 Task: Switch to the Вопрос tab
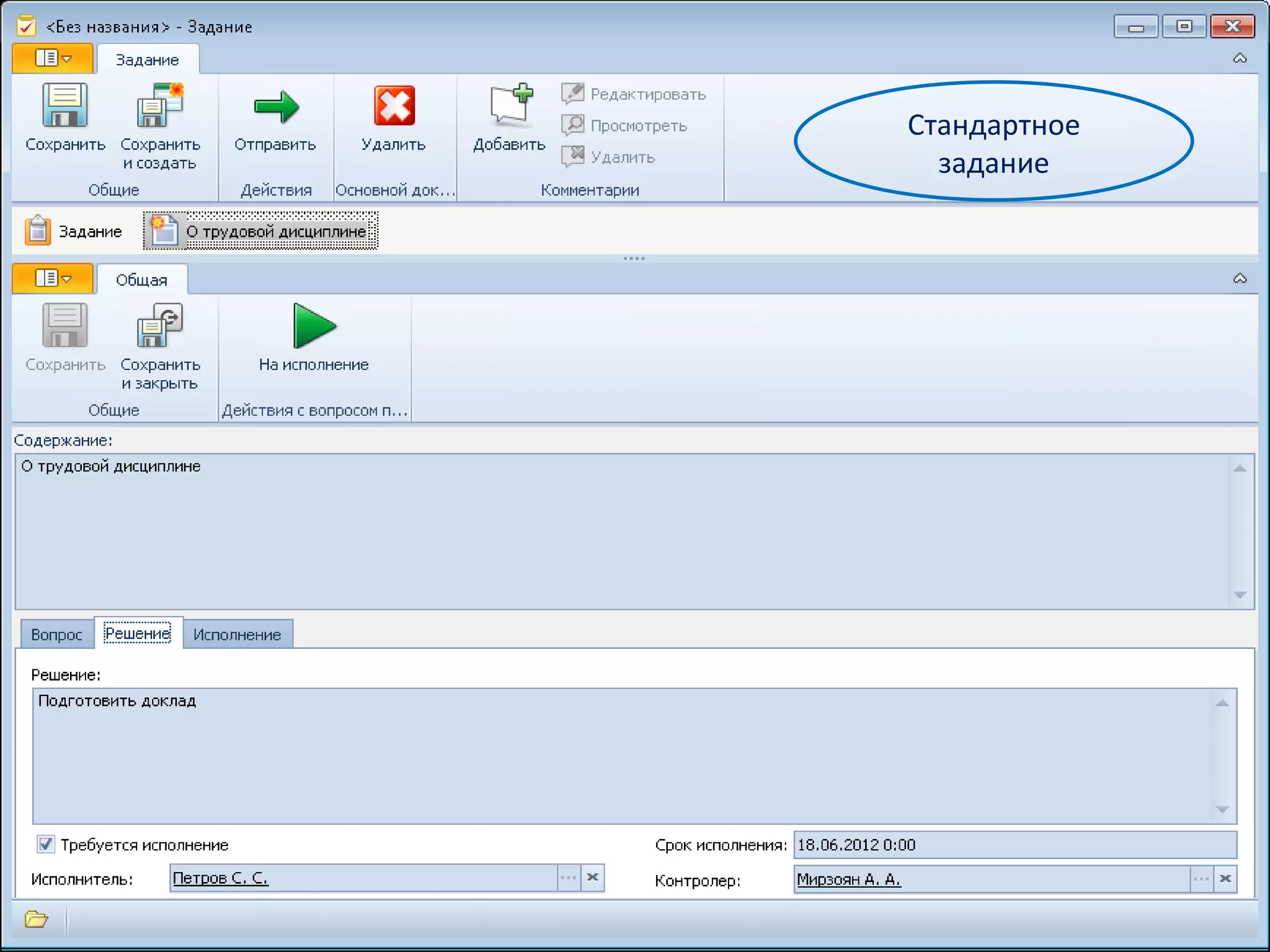coord(56,635)
